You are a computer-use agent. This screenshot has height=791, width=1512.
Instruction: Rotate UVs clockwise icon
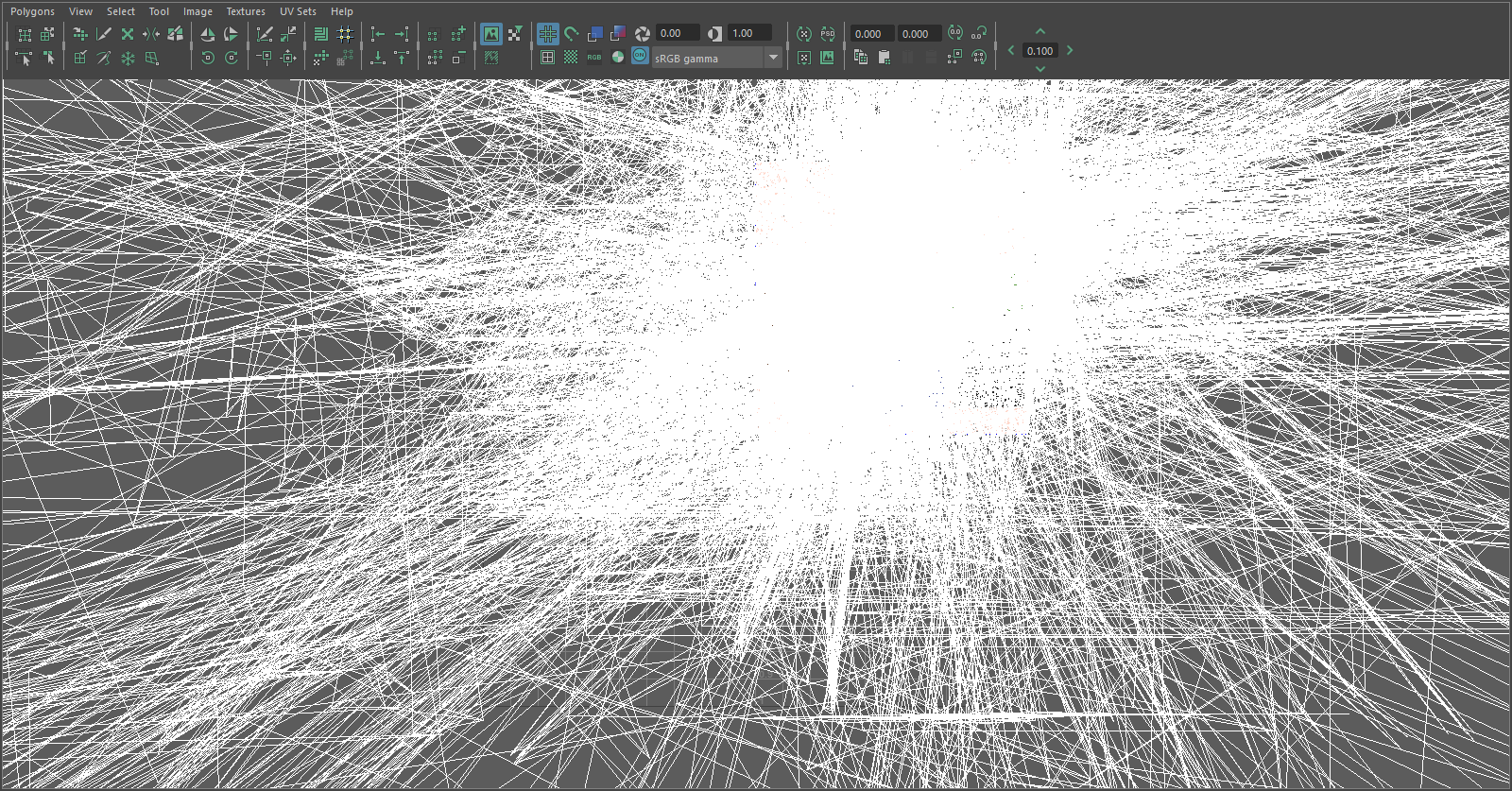tap(232, 58)
